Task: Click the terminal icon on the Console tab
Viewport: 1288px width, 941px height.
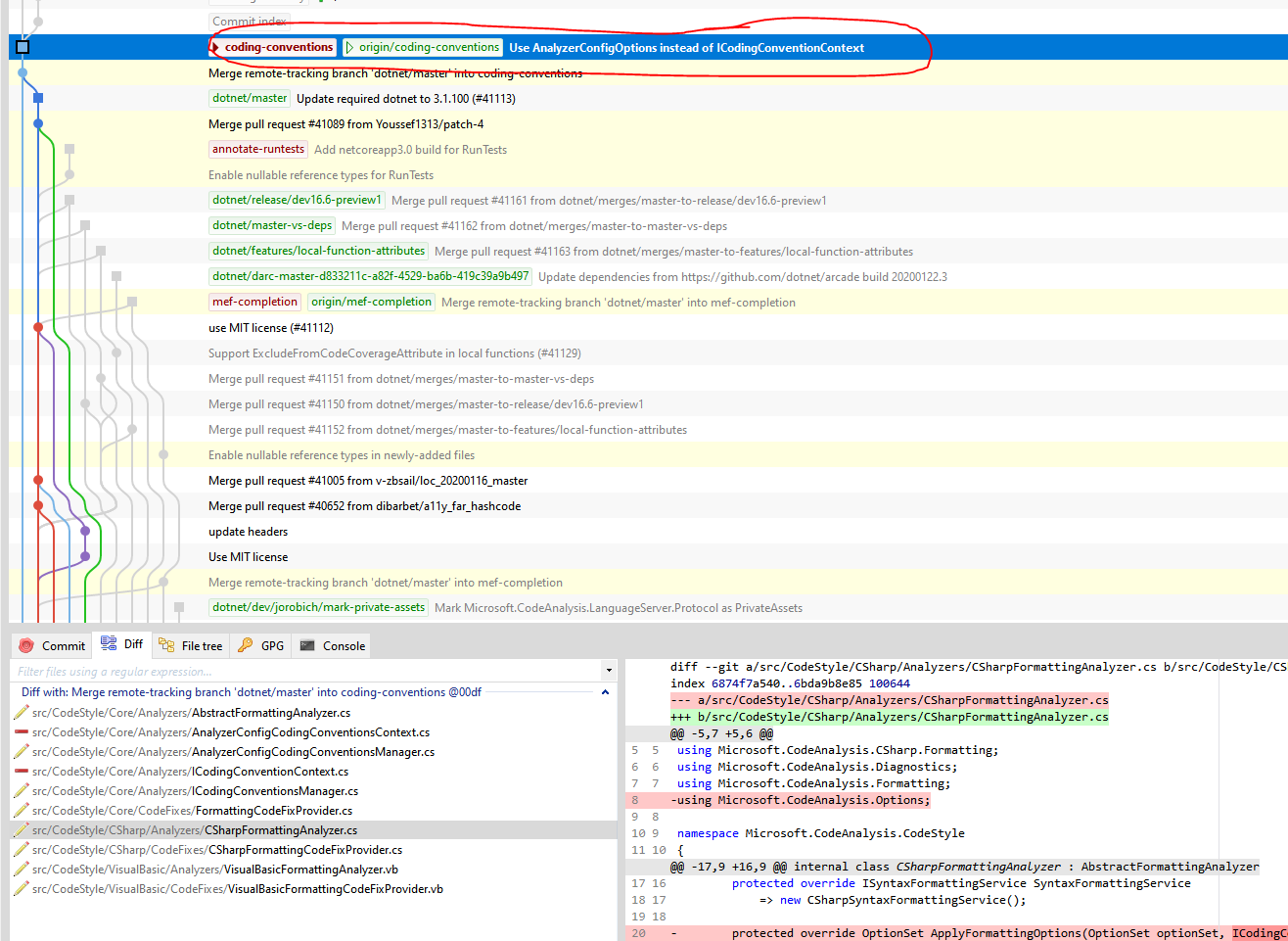Action: tap(310, 644)
